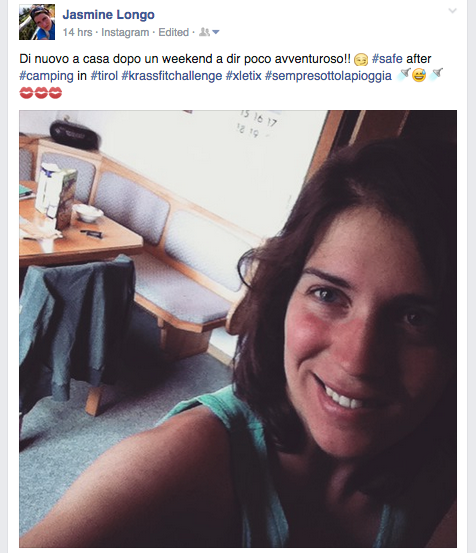Expand the audience selector arrow
Screen dimensions: 476x553
tap(216, 32)
